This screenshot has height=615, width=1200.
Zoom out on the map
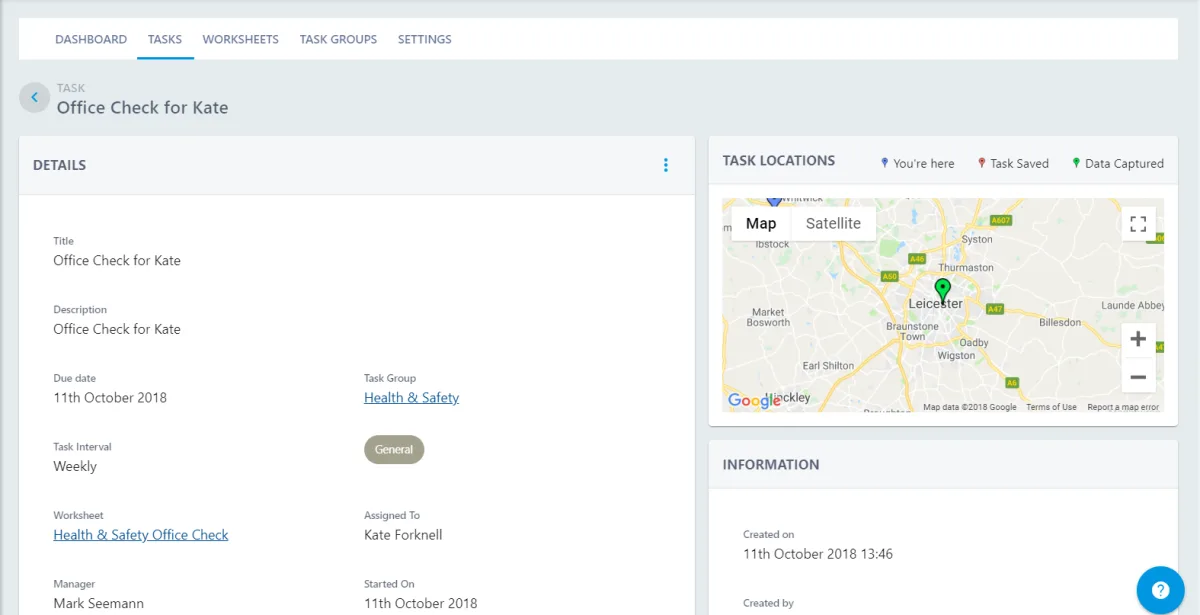point(1138,377)
